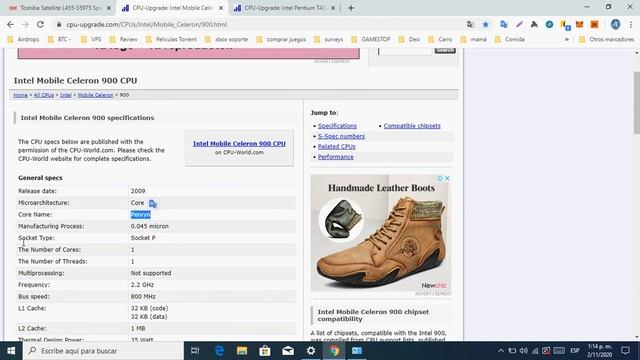This screenshot has height=360, width=640.
Task: Open Settings gear on the taskbar
Action: [x=311, y=351]
